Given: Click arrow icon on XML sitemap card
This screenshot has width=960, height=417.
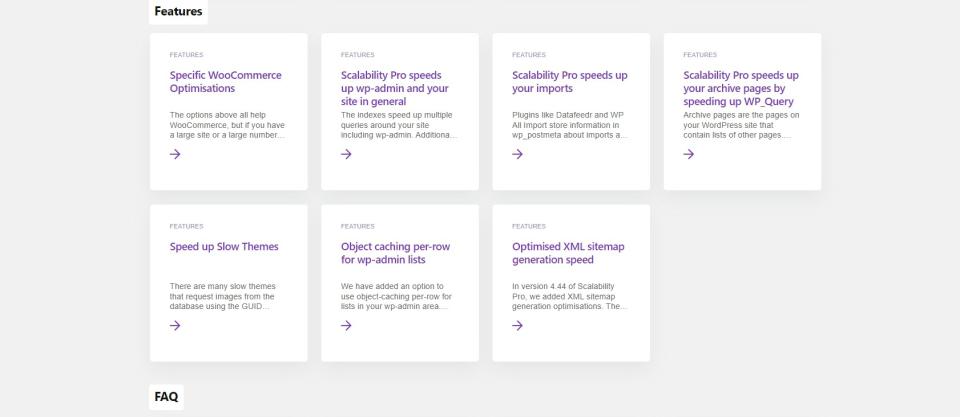Looking at the screenshot, I should 517,325.
